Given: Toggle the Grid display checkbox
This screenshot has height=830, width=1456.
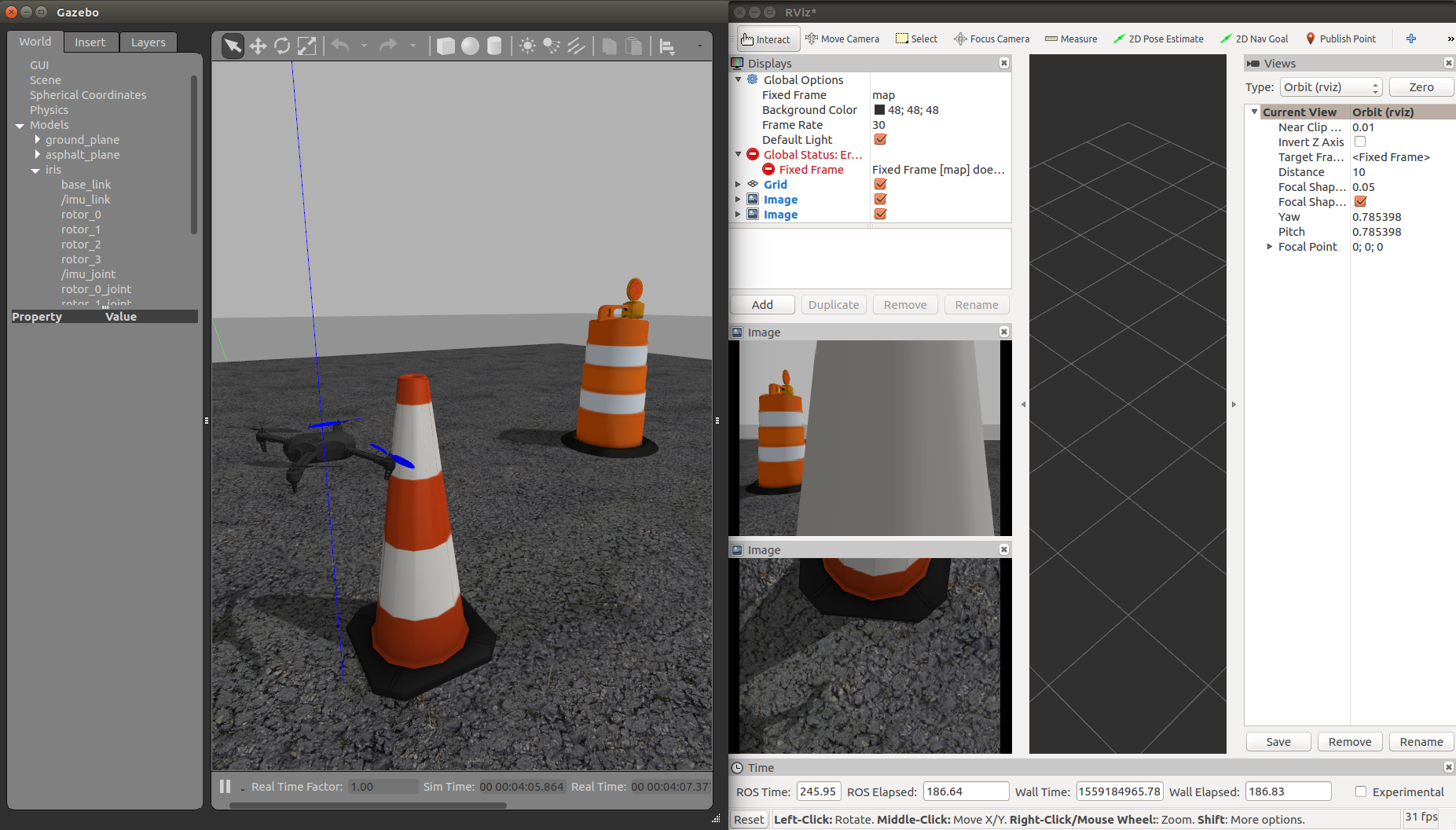Looking at the screenshot, I should (x=880, y=185).
